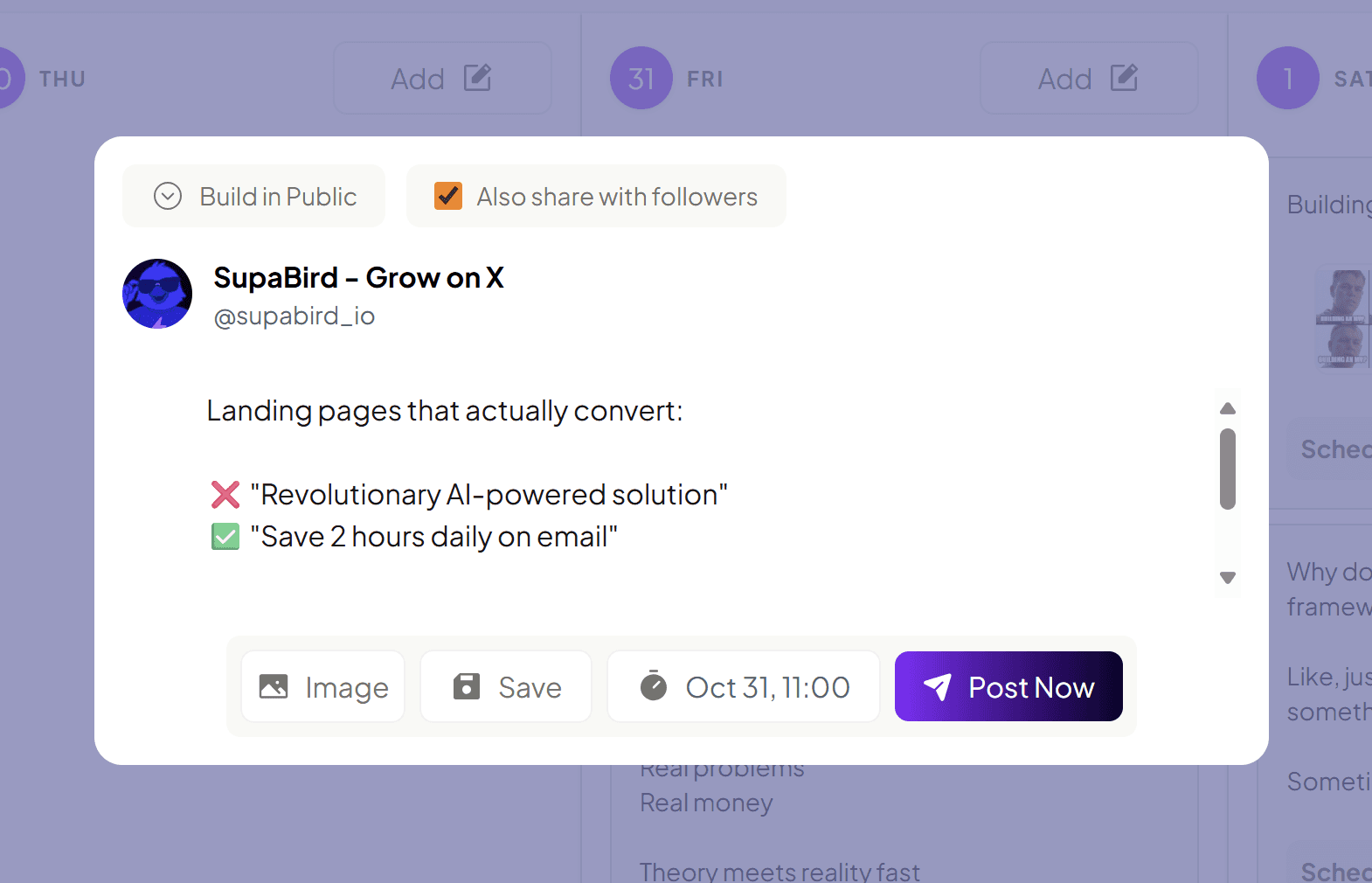
Task: Click the "Revolutionary AI-powered solution" line
Action: coord(489,495)
